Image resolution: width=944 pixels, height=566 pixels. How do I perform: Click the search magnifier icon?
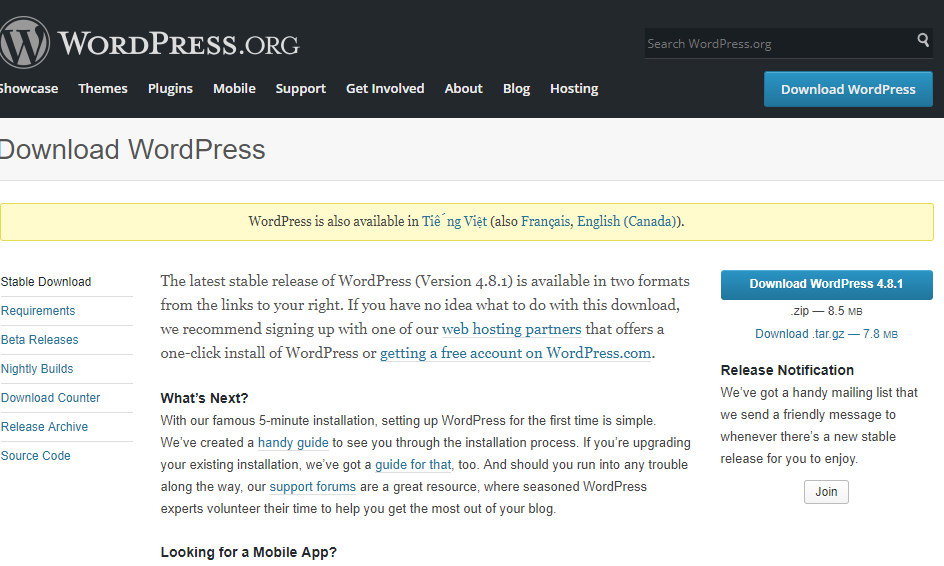(x=923, y=40)
